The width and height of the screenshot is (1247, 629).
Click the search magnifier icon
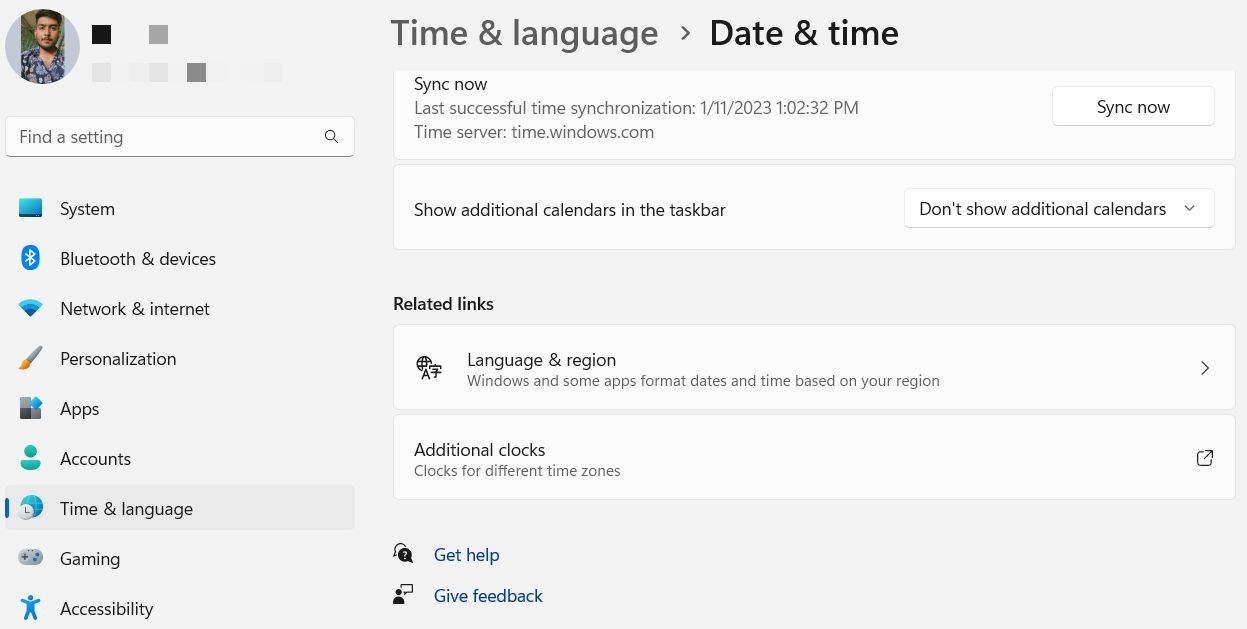pos(331,137)
